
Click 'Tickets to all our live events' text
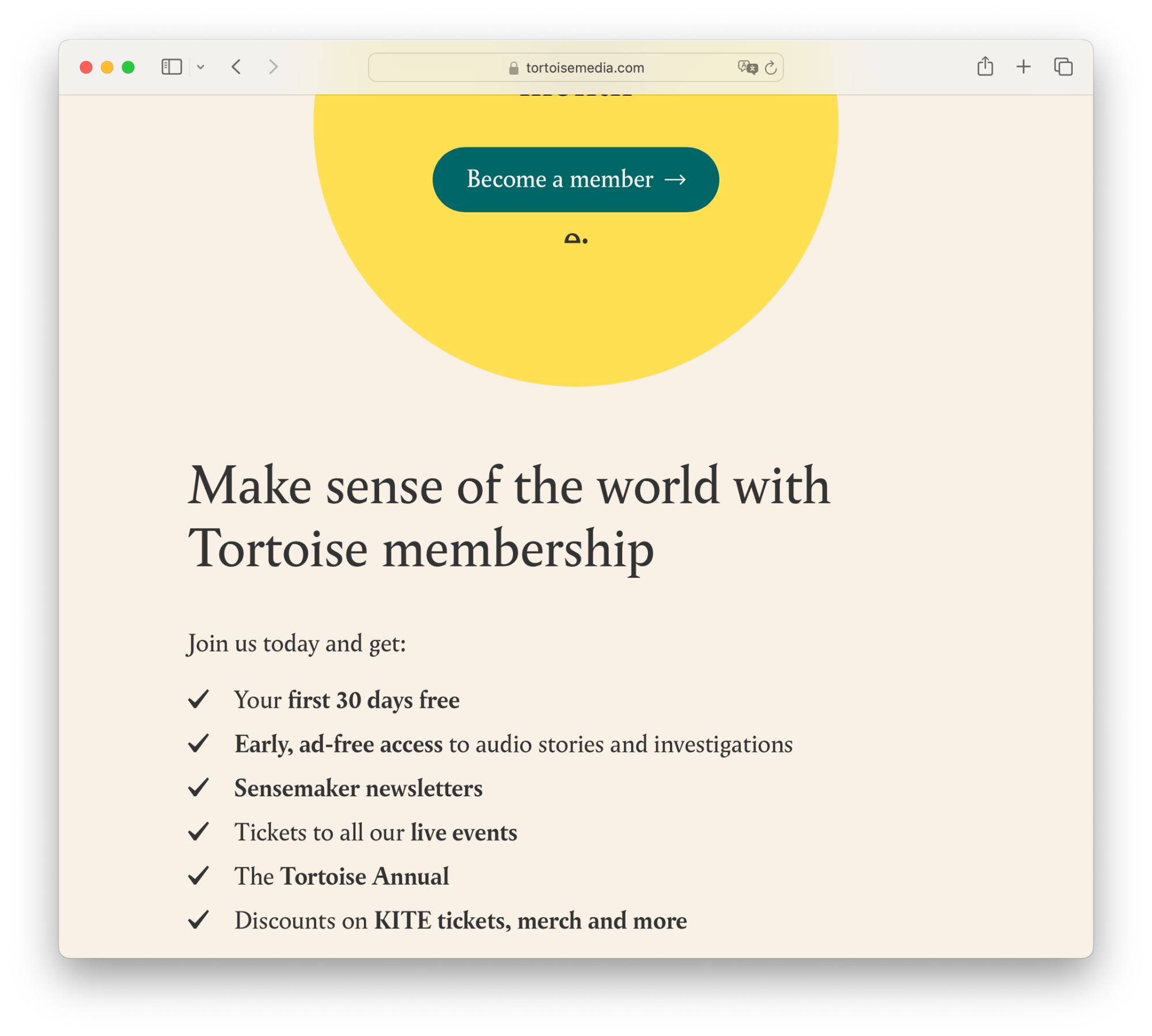pyautogui.click(x=376, y=833)
